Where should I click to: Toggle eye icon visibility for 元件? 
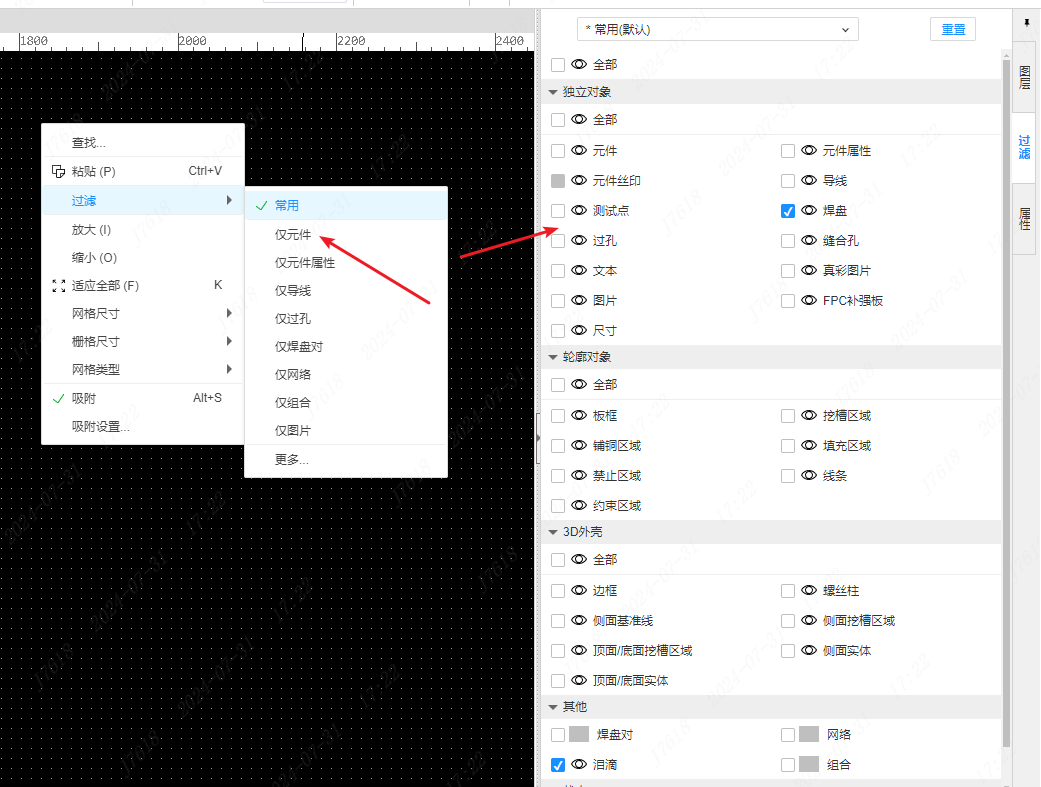[579, 150]
